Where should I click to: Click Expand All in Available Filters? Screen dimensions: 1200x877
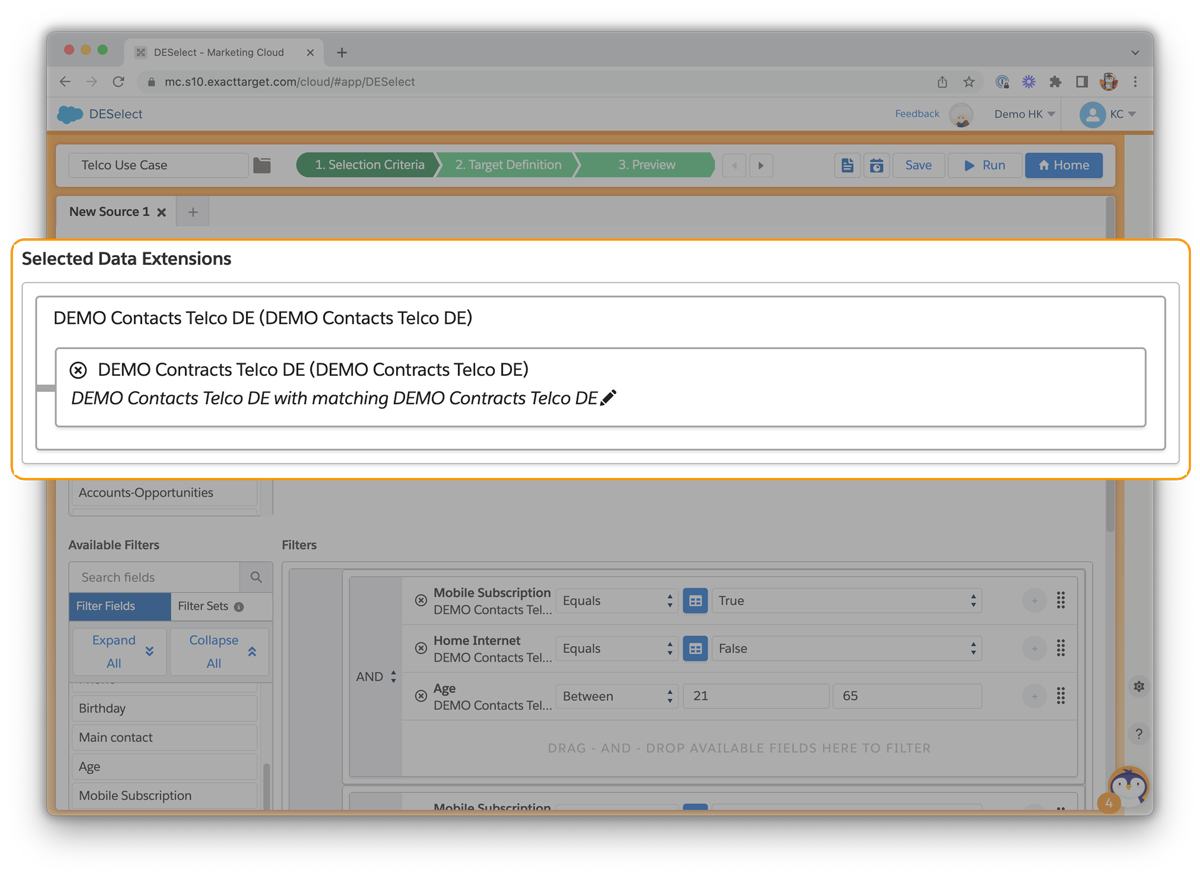coord(119,651)
